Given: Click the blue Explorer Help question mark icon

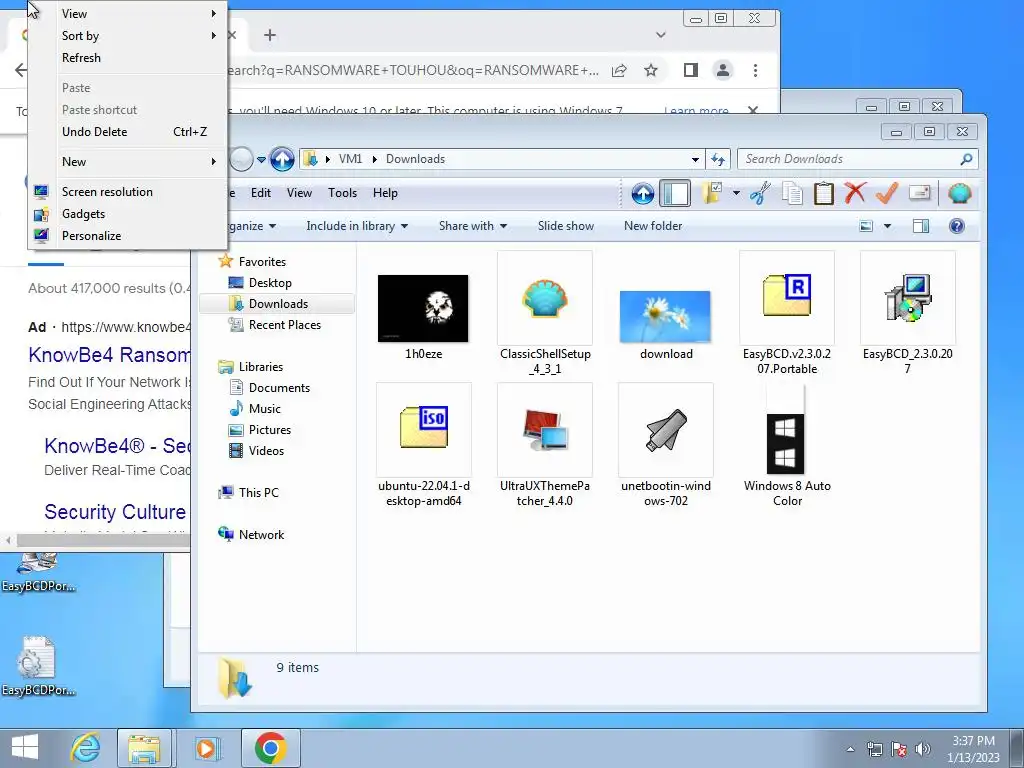Looking at the screenshot, I should [x=957, y=226].
